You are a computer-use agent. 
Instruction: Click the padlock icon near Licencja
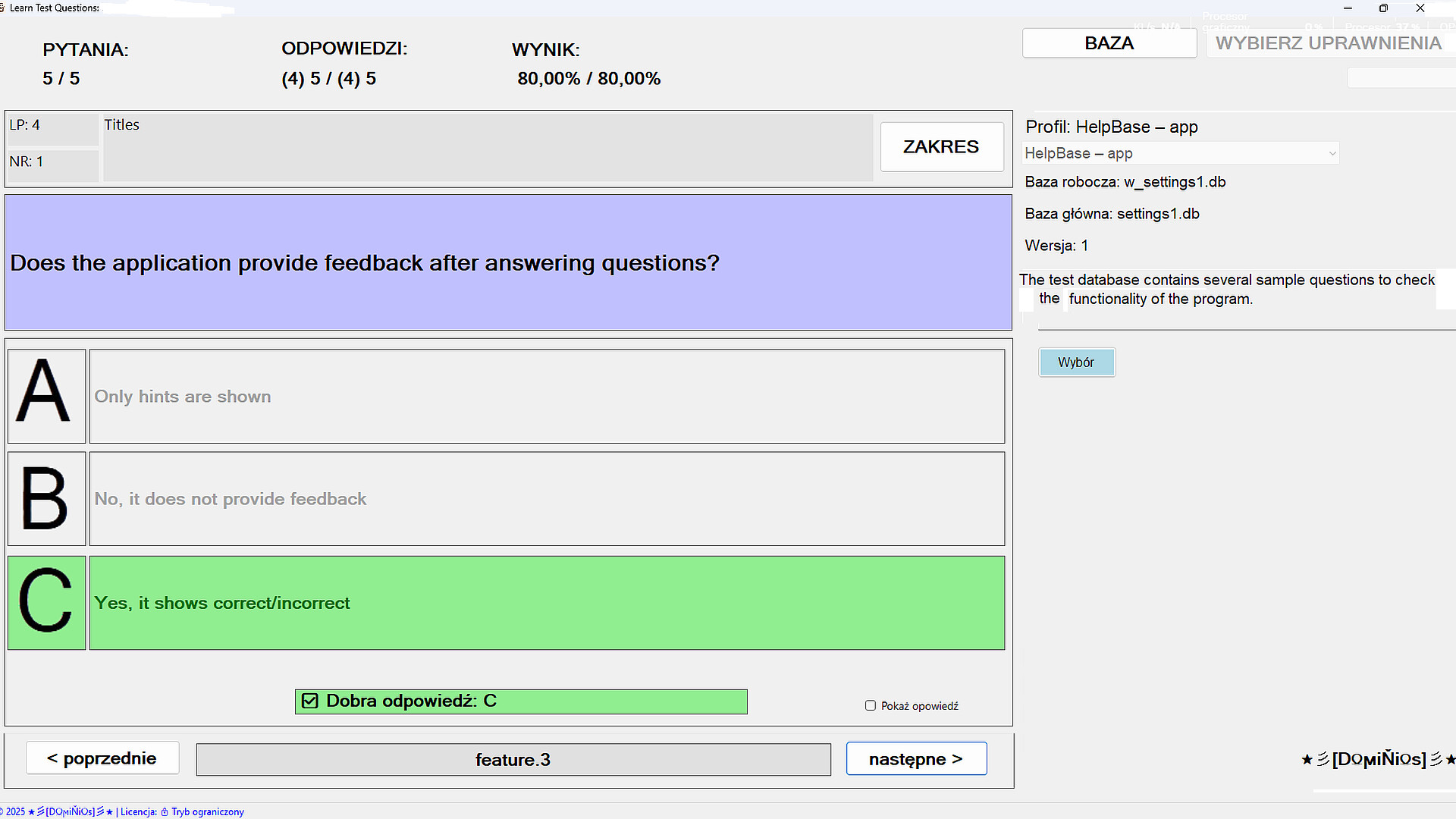164,811
